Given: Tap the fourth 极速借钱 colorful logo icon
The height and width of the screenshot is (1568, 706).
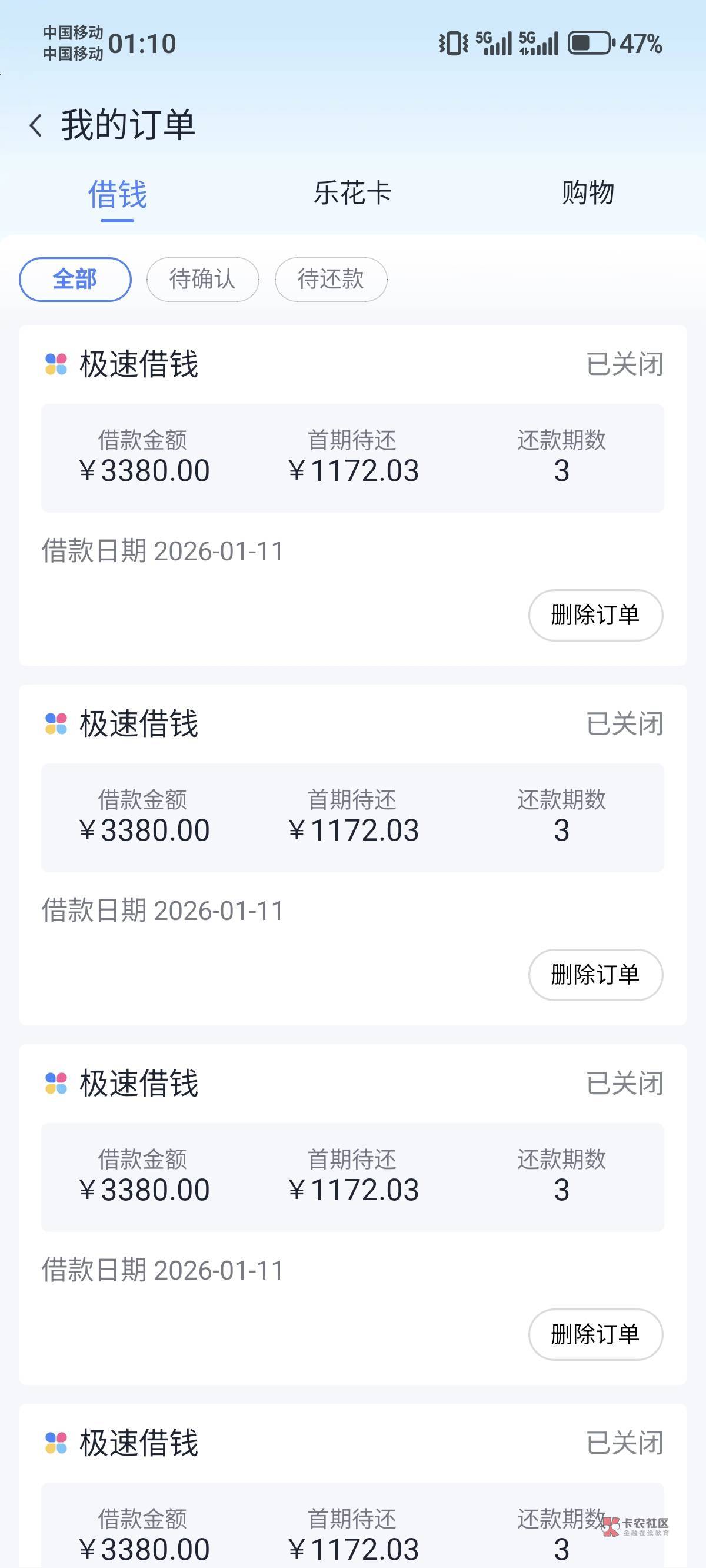Looking at the screenshot, I should point(56,1443).
